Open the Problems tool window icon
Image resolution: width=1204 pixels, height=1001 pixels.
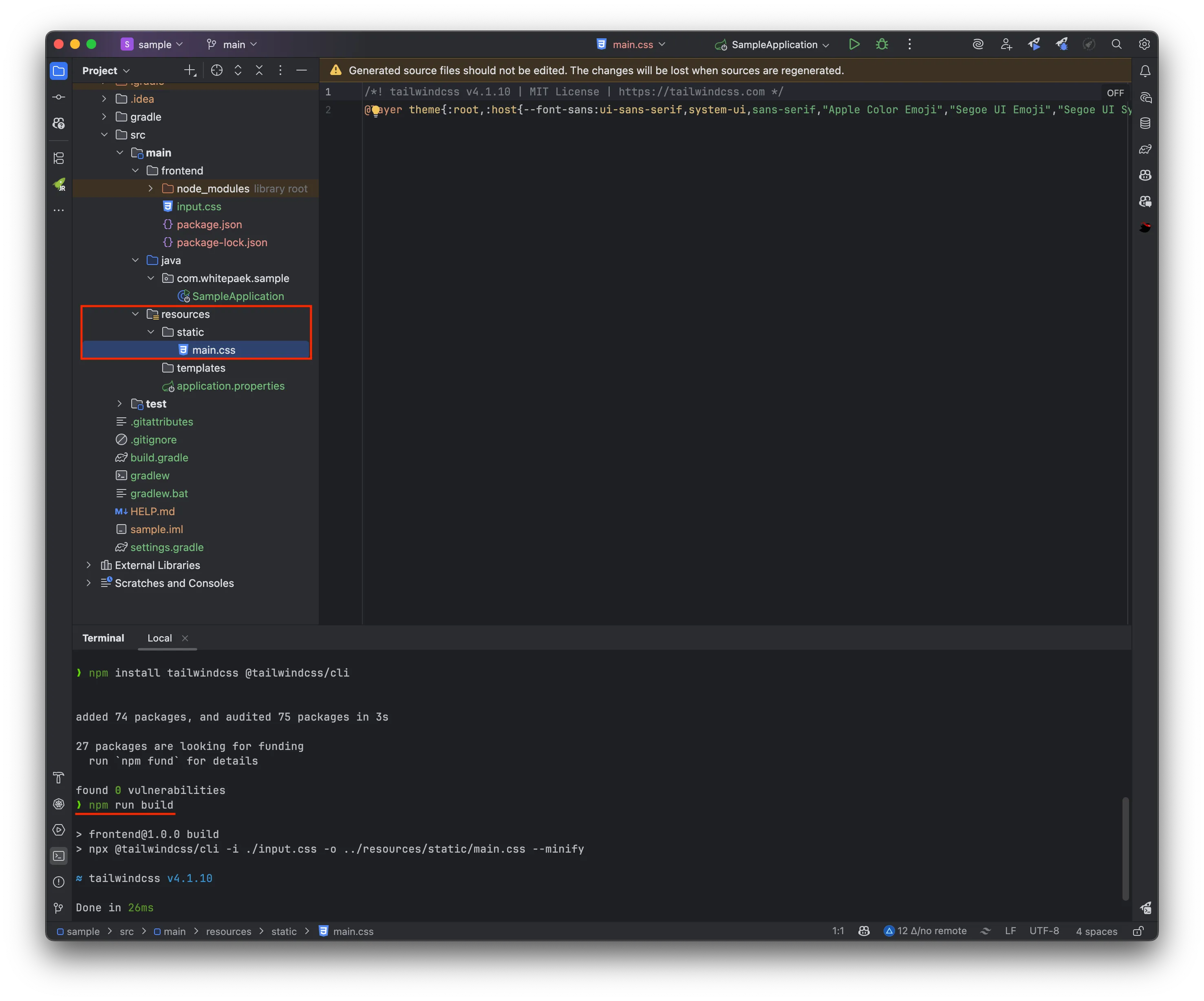point(58,882)
